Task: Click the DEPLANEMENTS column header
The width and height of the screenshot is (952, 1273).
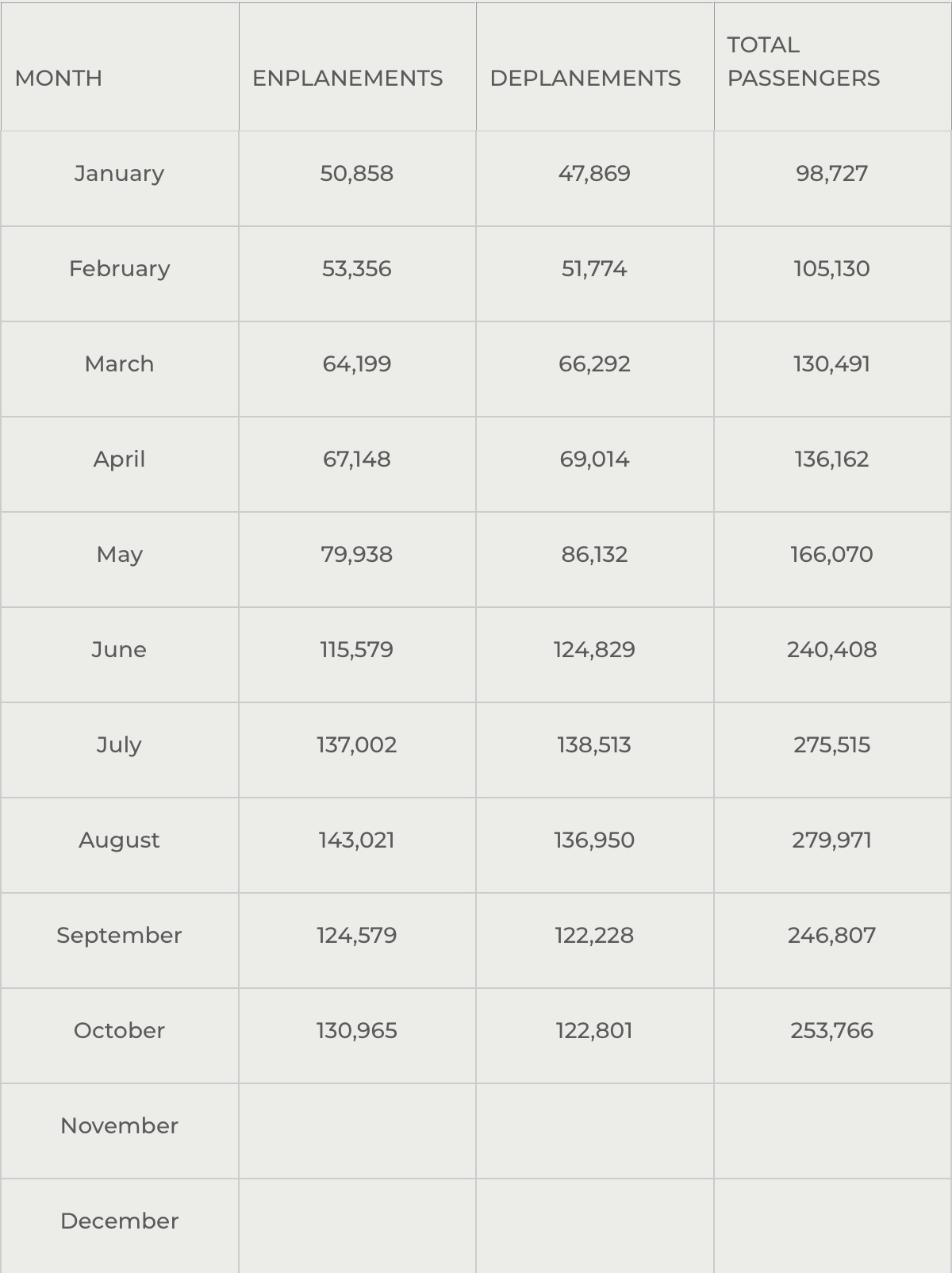Action: 585,78
